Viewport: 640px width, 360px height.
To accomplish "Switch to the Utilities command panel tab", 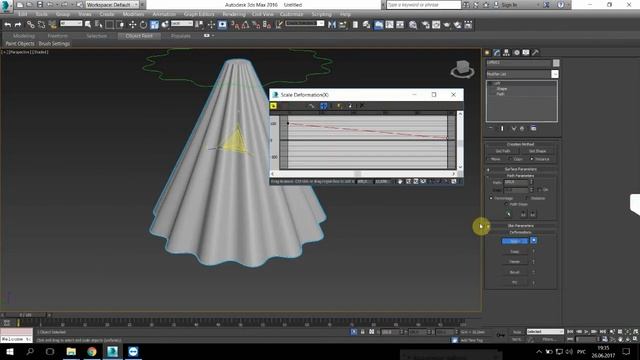I will [x=536, y=53].
